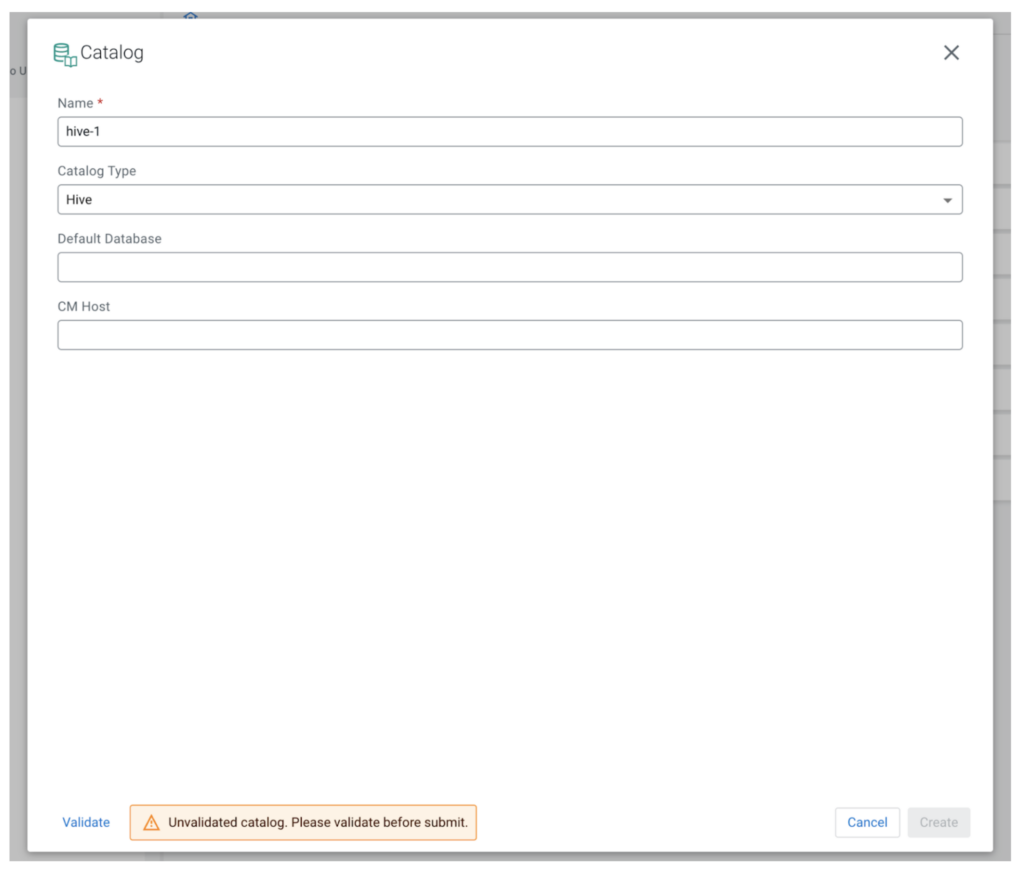This screenshot has height=873, width=1024.
Task: Cancel the catalog creation
Action: (x=867, y=822)
